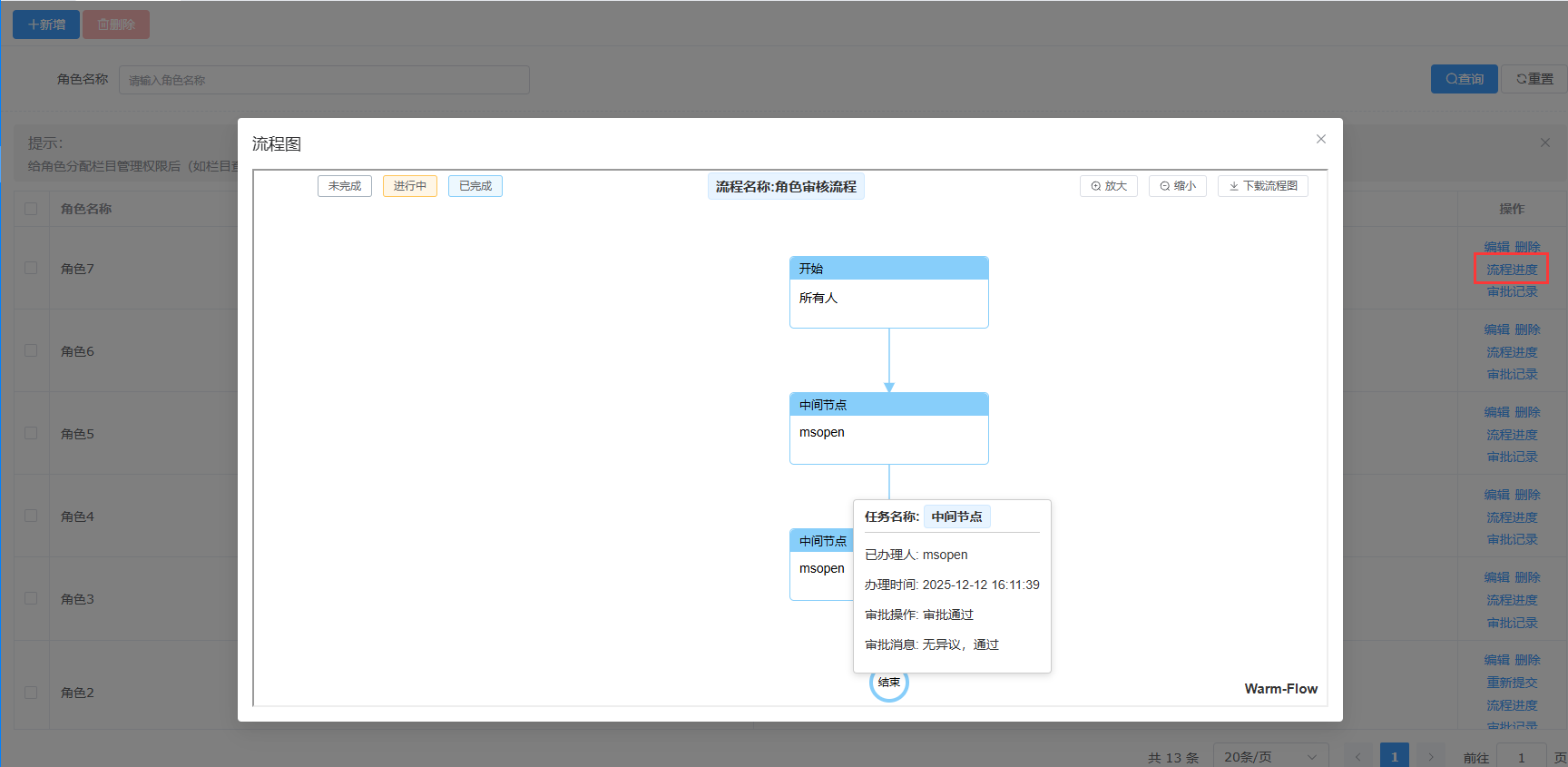Viewport: 1568px width, 767px height.
Task: Download the flowchart with 下载流程图
Action: point(1262,186)
